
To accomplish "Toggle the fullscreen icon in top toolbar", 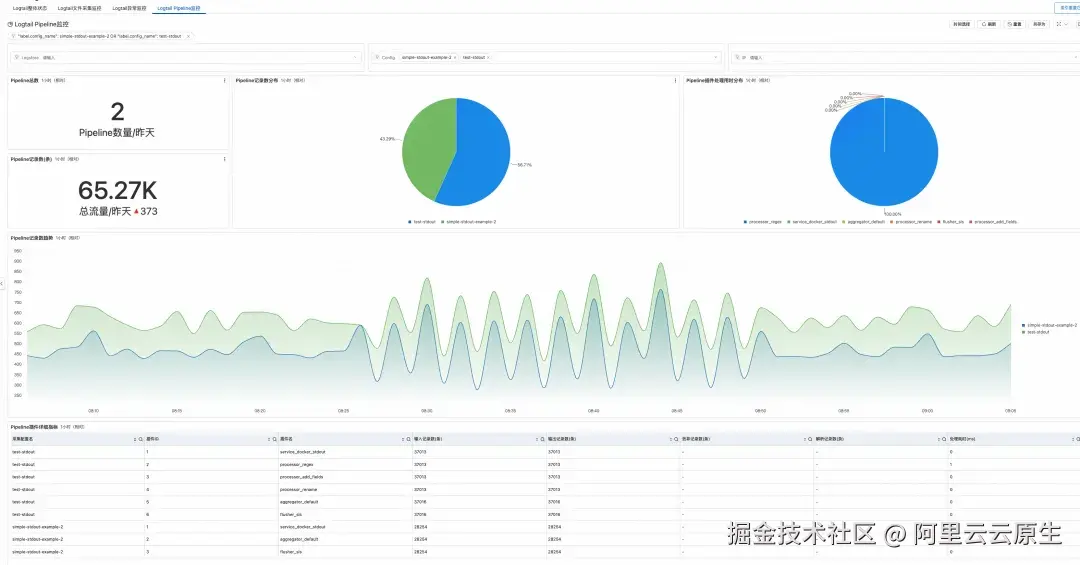I will click(x=1059, y=24).
